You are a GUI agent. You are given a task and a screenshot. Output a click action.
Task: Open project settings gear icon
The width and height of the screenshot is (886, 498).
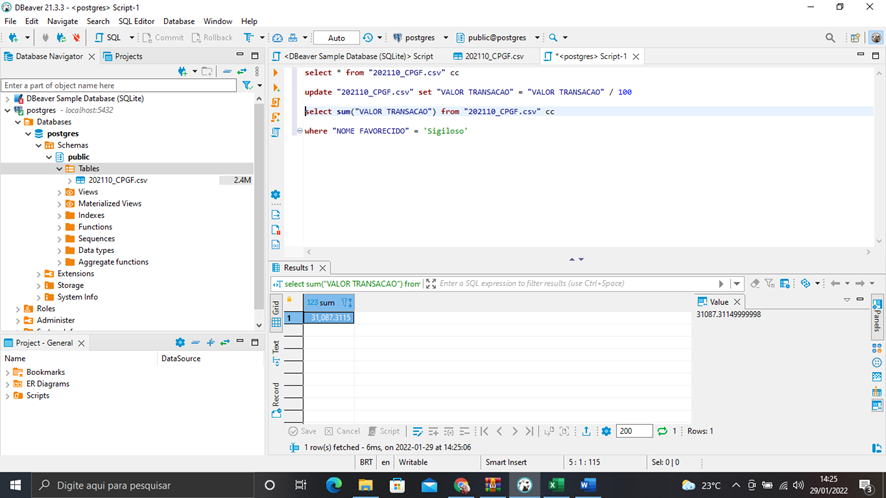(x=180, y=343)
